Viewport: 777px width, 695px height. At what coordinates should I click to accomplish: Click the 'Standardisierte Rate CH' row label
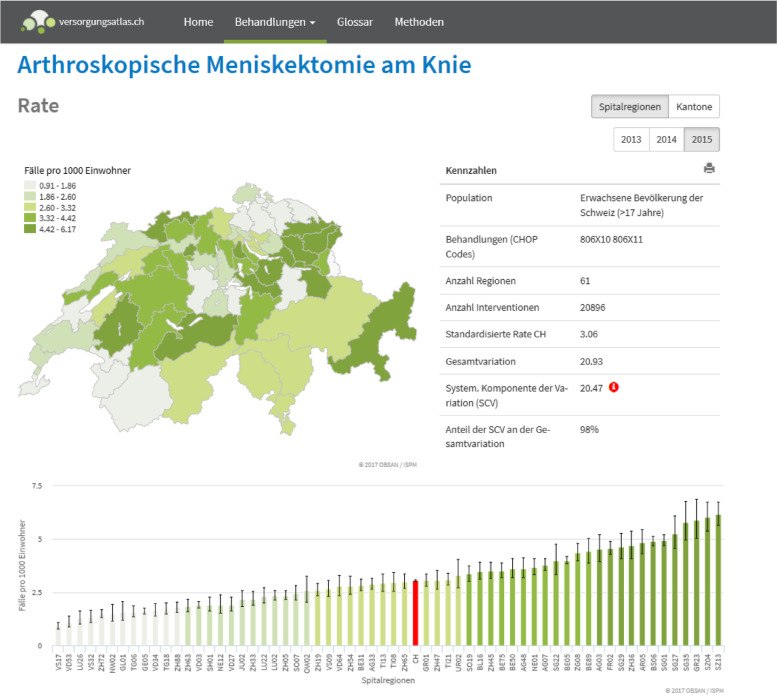click(496, 334)
